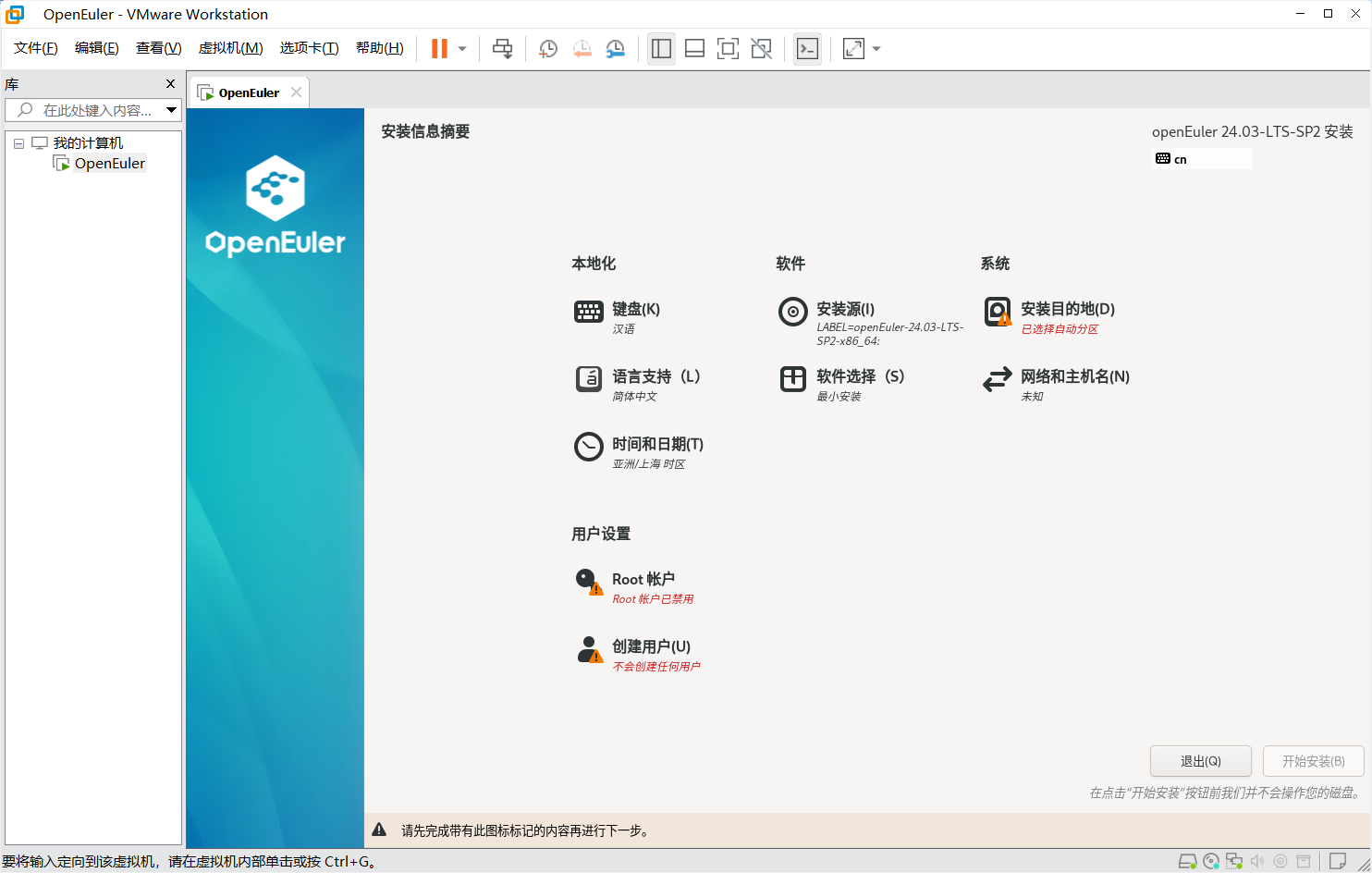Click the stretch guest display icon
This screenshot has height=873, width=1372.
tap(853, 49)
